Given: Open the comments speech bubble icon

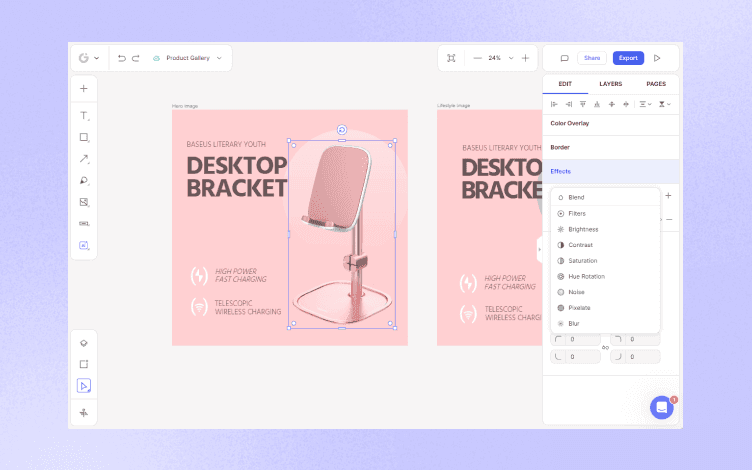Looking at the screenshot, I should (564, 58).
